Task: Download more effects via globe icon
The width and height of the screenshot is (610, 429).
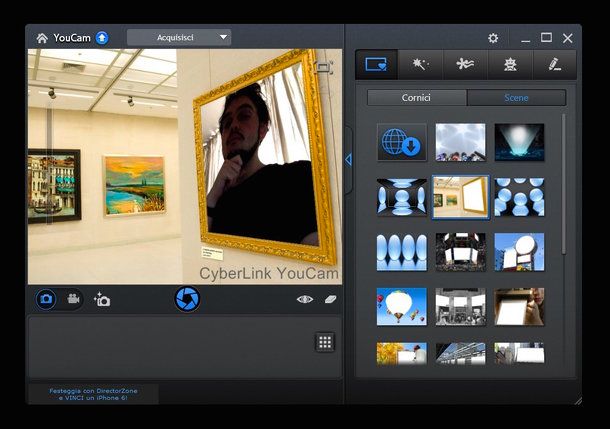Action: (x=402, y=142)
